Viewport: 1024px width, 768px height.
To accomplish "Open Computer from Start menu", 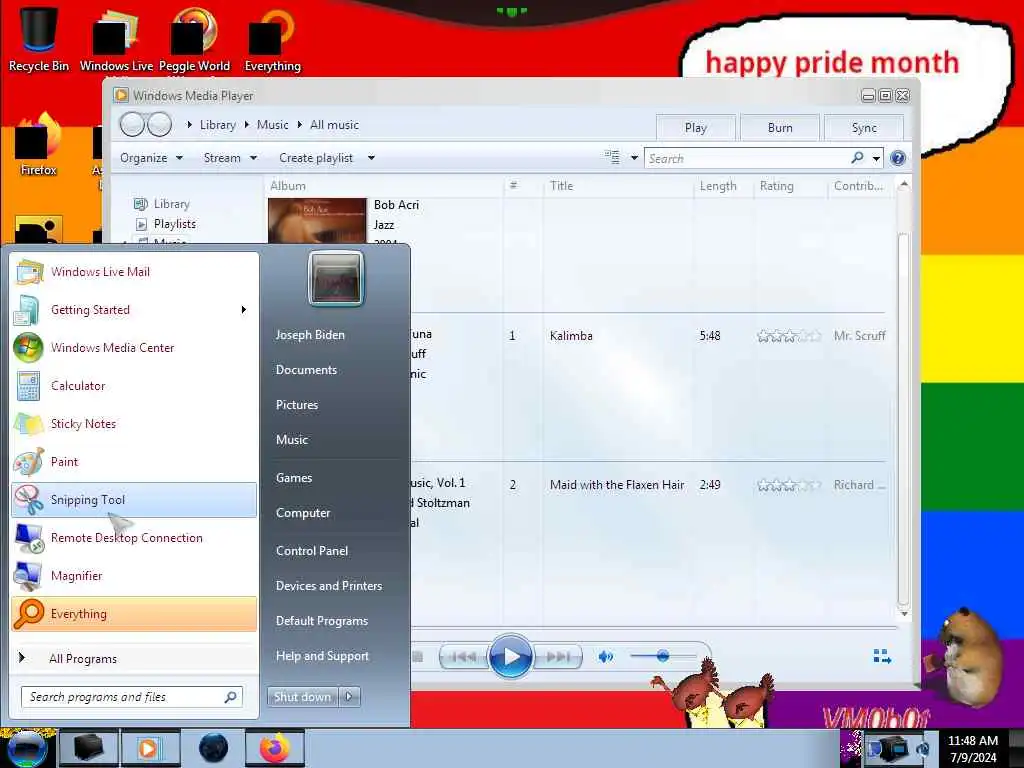I will tap(303, 513).
